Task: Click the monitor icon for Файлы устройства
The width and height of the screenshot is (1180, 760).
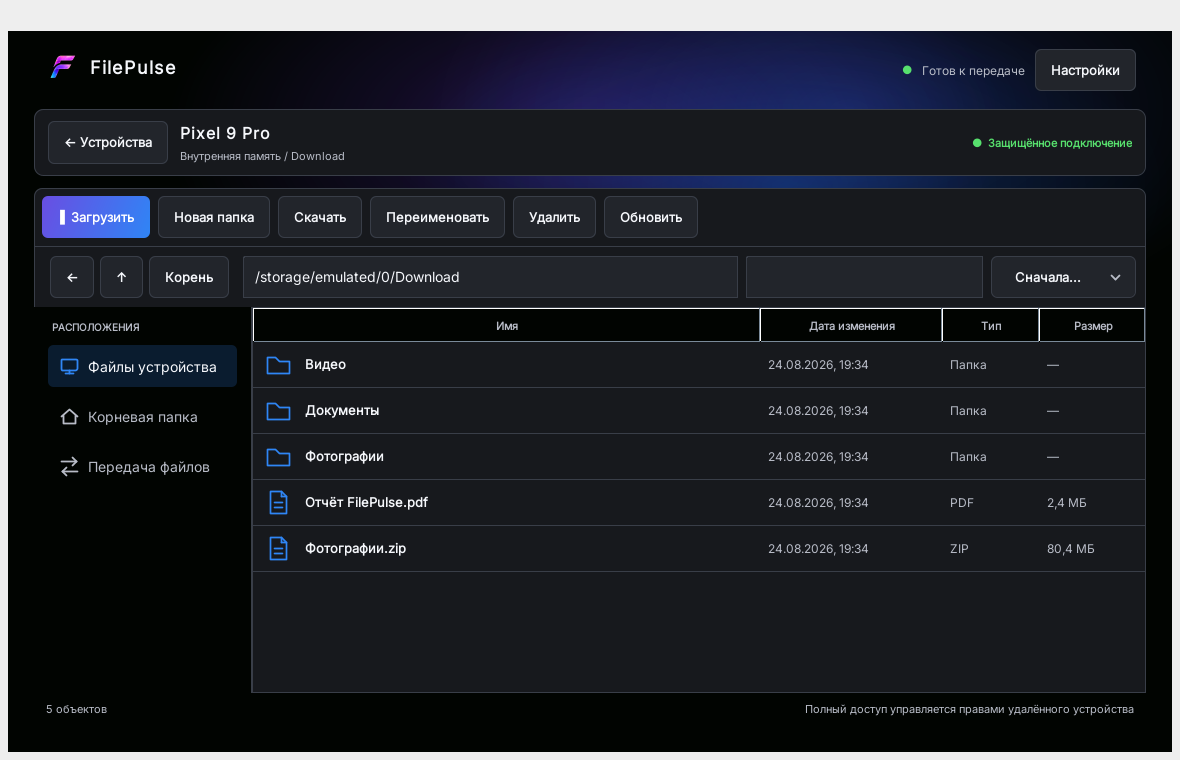Action: [69, 367]
